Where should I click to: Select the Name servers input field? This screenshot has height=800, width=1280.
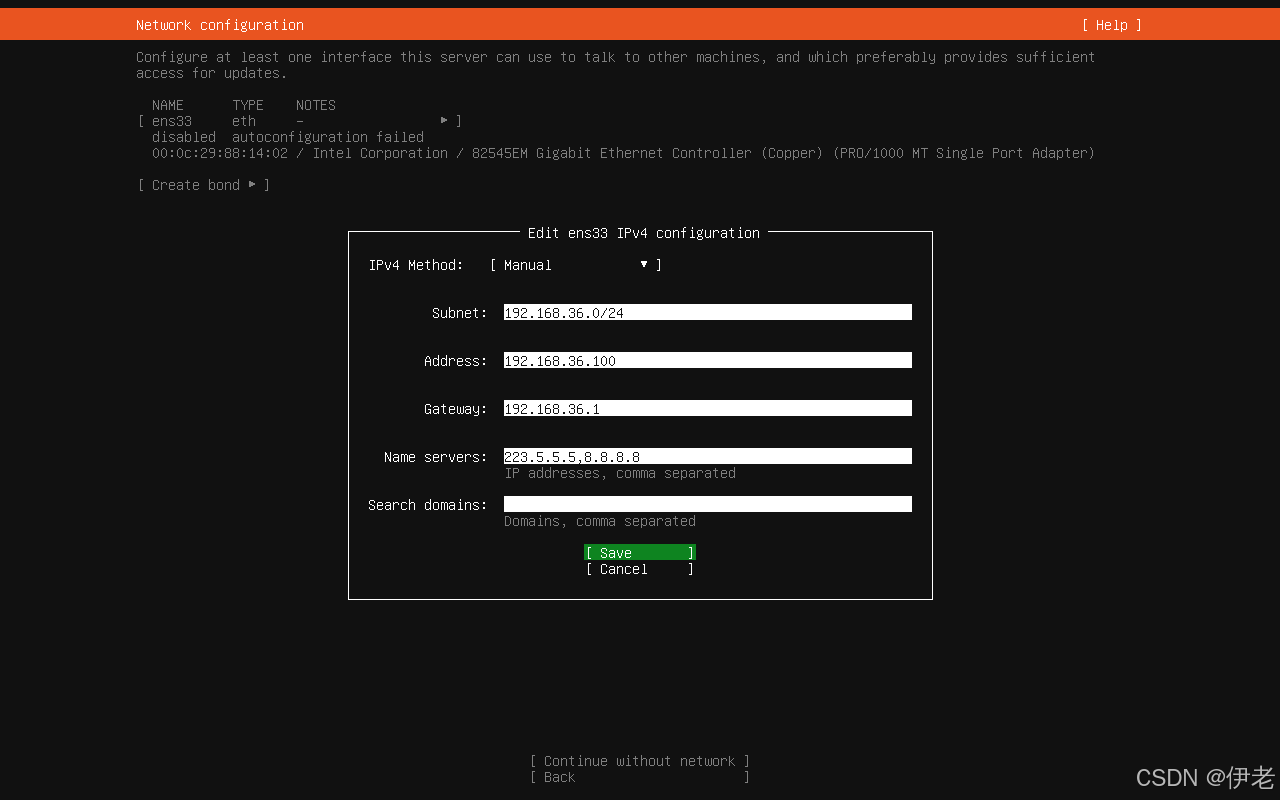point(707,457)
